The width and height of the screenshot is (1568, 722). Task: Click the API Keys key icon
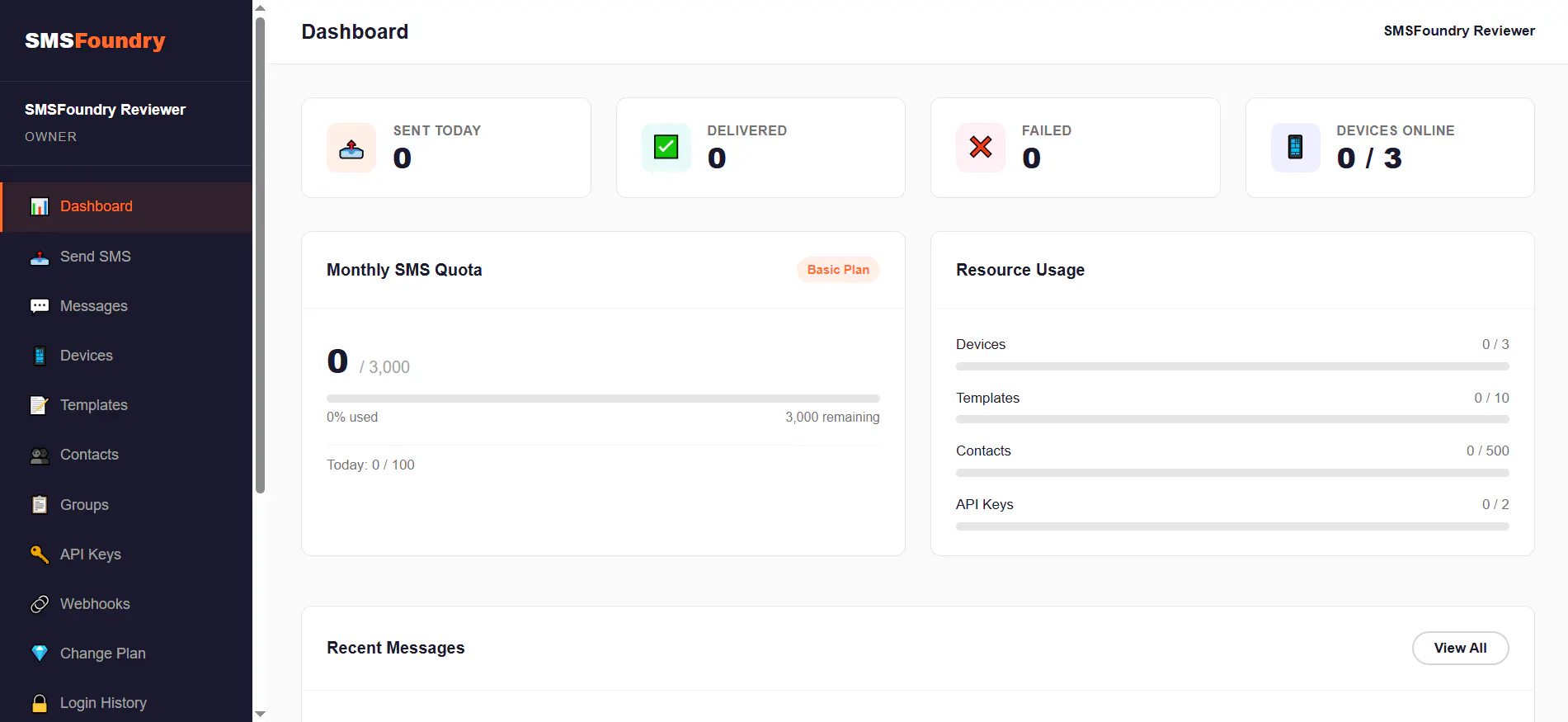click(40, 554)
